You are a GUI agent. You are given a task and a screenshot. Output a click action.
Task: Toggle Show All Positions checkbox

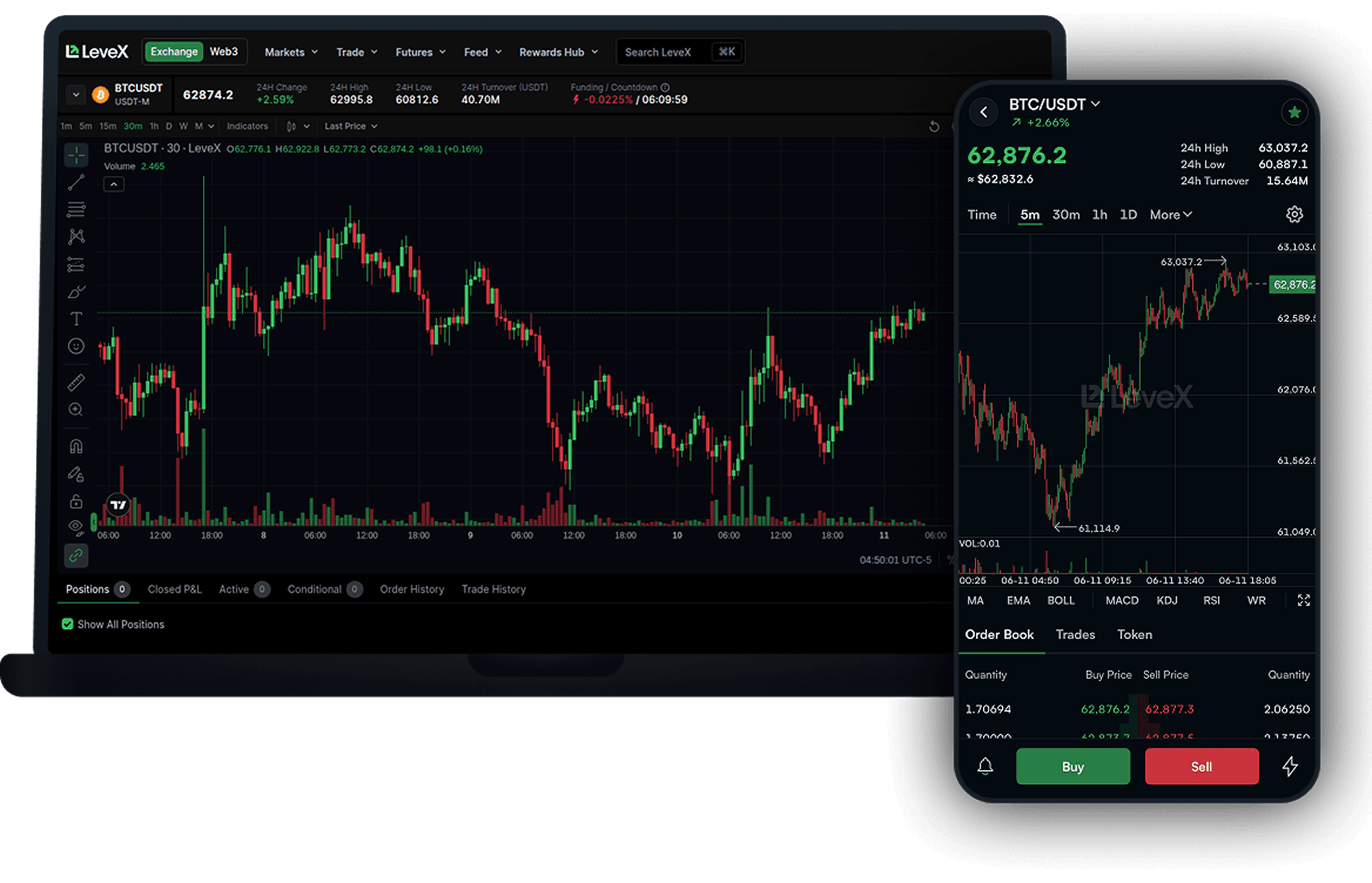(68, 624)
